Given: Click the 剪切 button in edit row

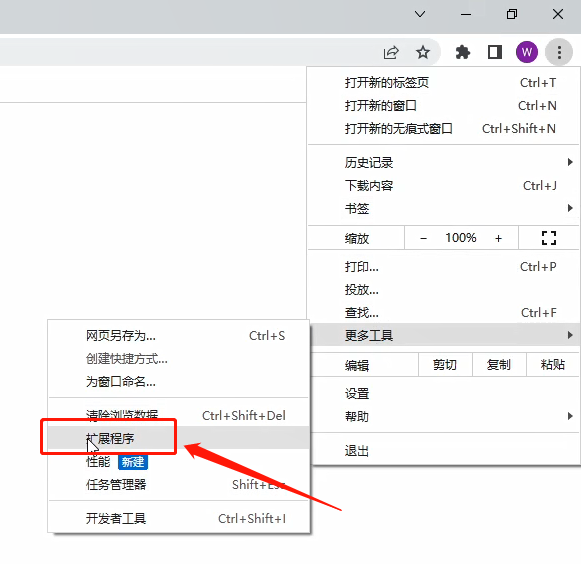Looking at the screenshot, I should [445, 365].
